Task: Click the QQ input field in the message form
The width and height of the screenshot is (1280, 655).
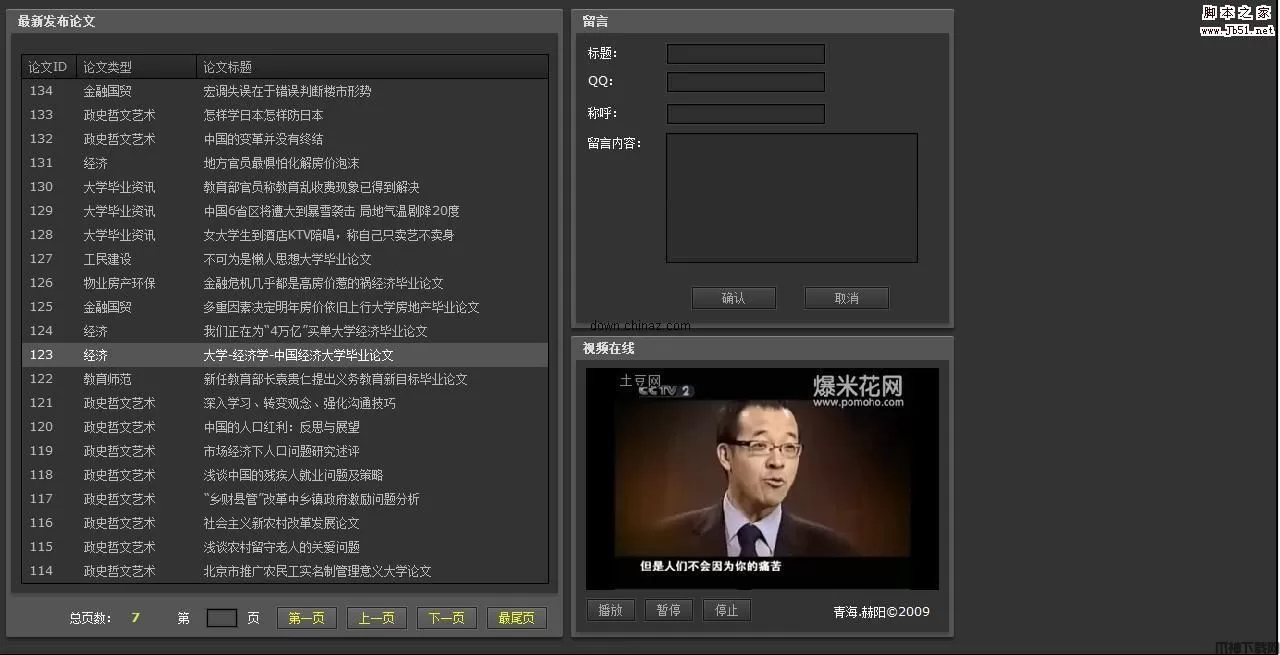Action: (x=745, y=82)
